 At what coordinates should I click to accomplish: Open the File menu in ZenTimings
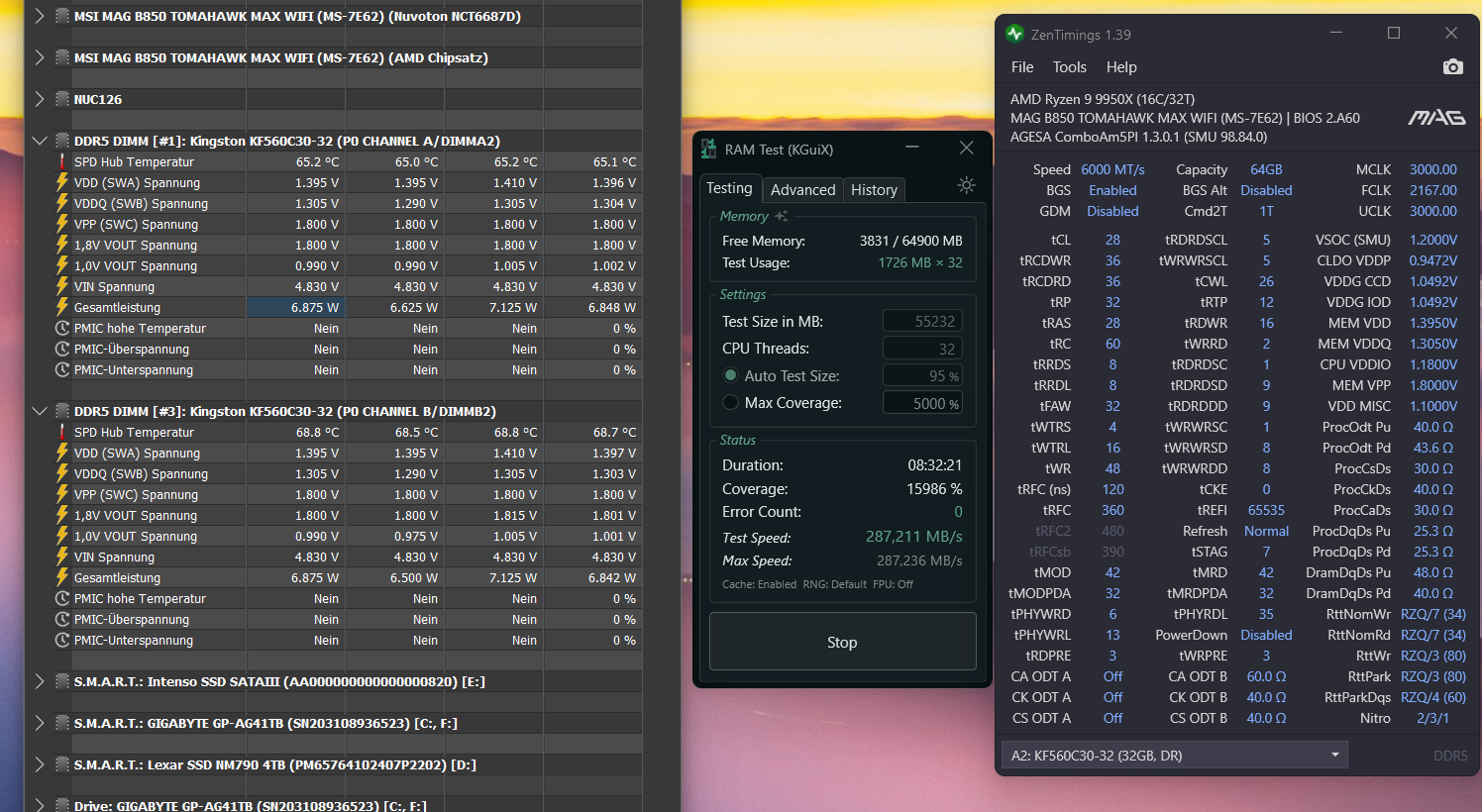point(1022,66)
